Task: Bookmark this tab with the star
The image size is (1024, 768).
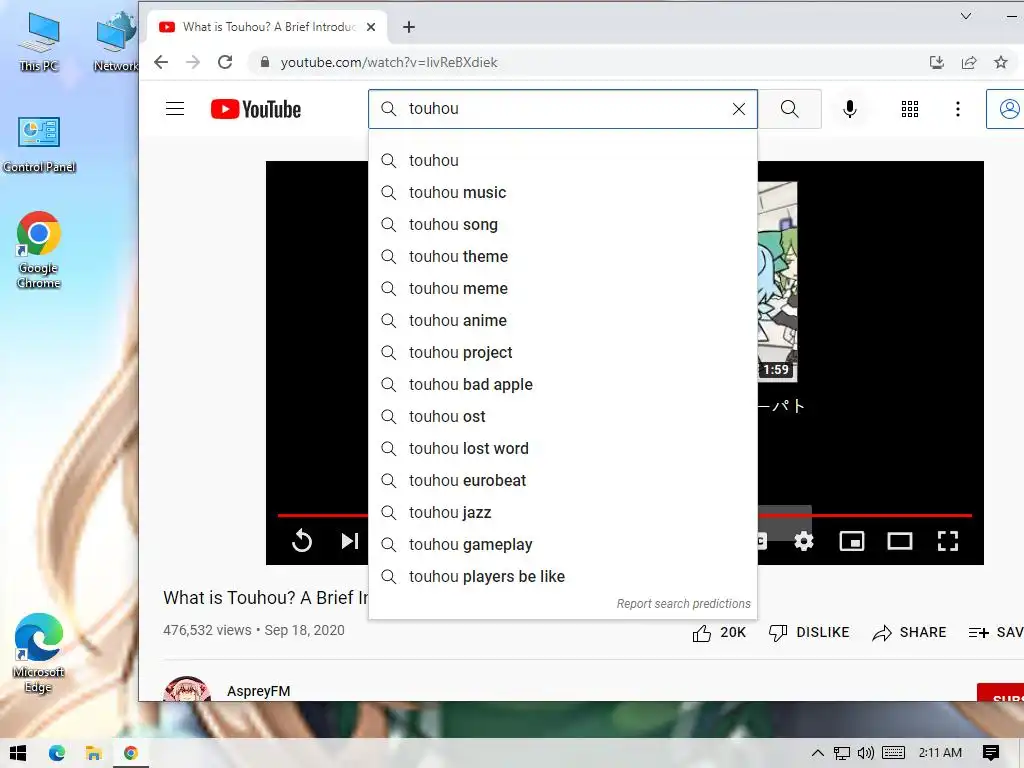Action: [1000, 62]
